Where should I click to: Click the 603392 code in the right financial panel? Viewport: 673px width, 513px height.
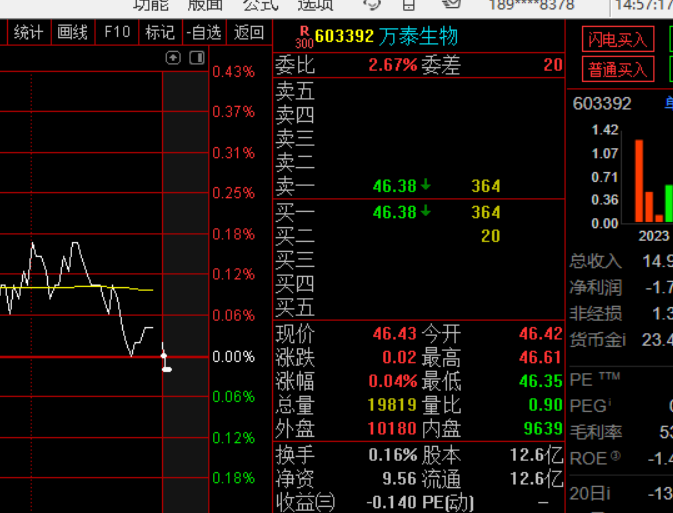[602, 103]
